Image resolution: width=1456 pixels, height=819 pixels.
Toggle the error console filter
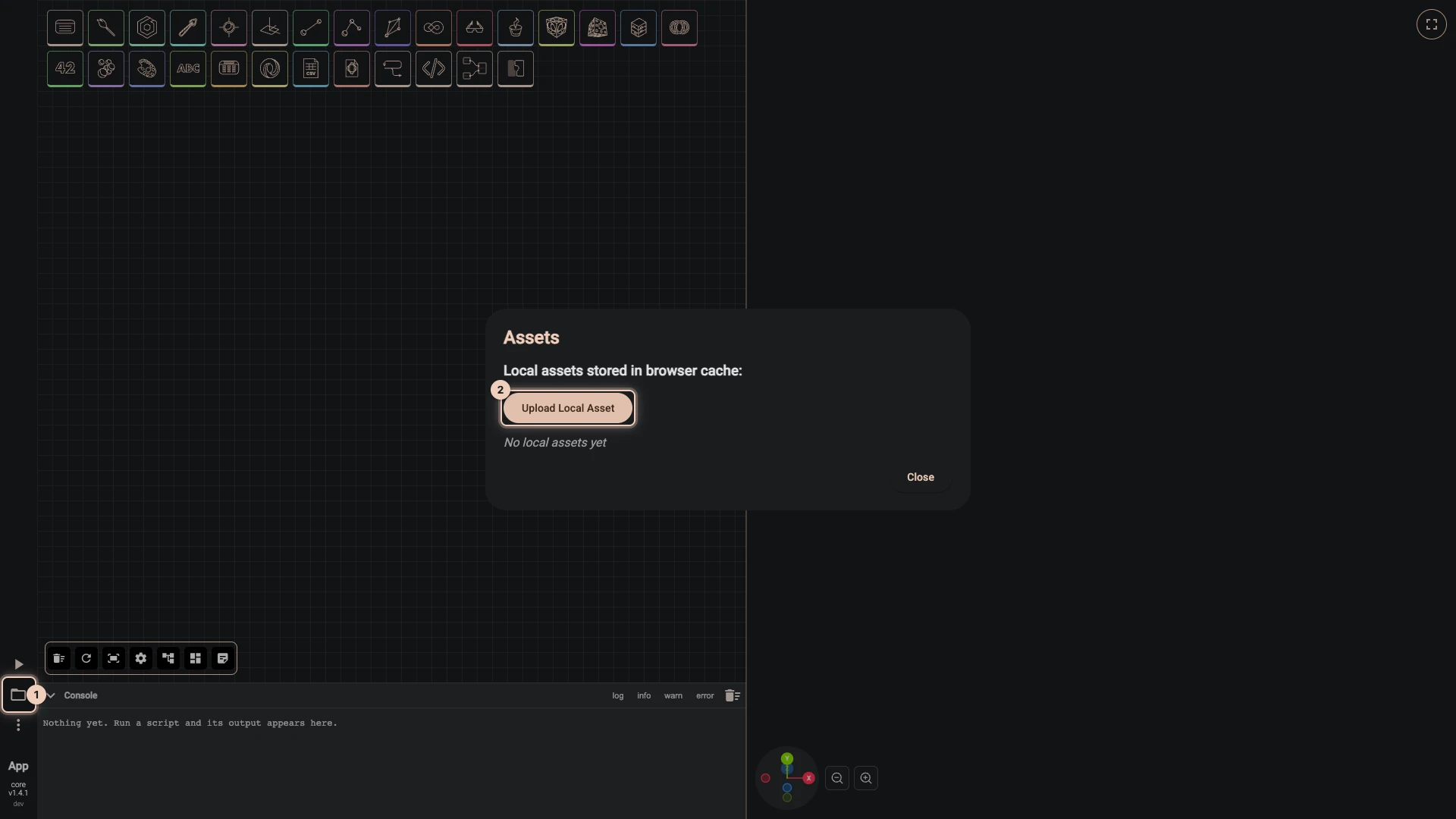coord(705,695)
